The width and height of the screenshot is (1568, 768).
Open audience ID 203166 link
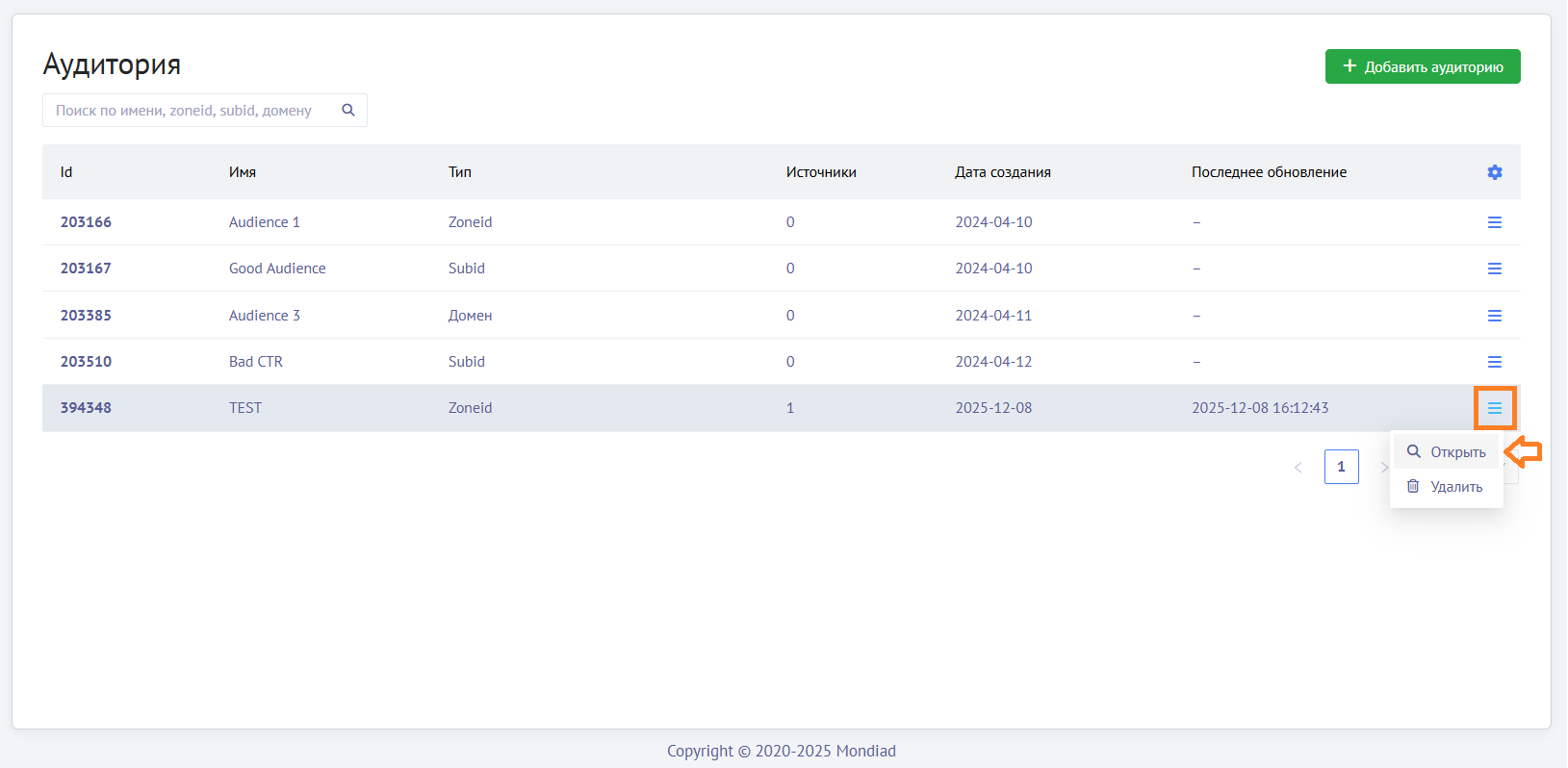(x=86, y=222)
